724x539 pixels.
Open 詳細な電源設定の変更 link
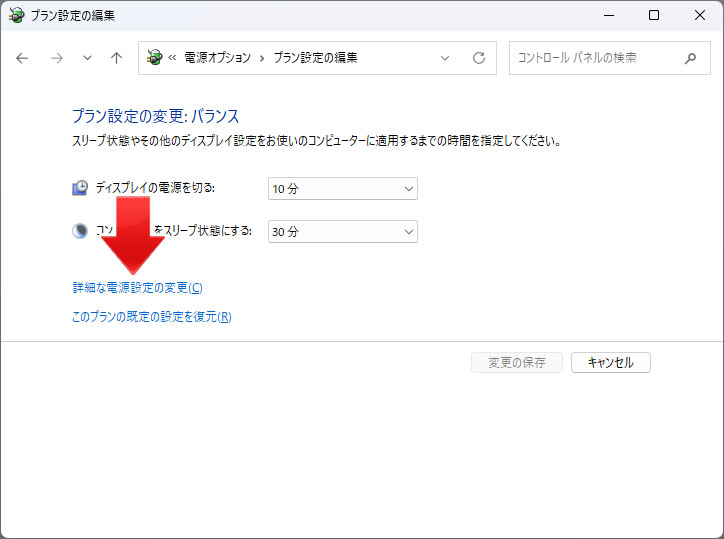click(137, 288)
